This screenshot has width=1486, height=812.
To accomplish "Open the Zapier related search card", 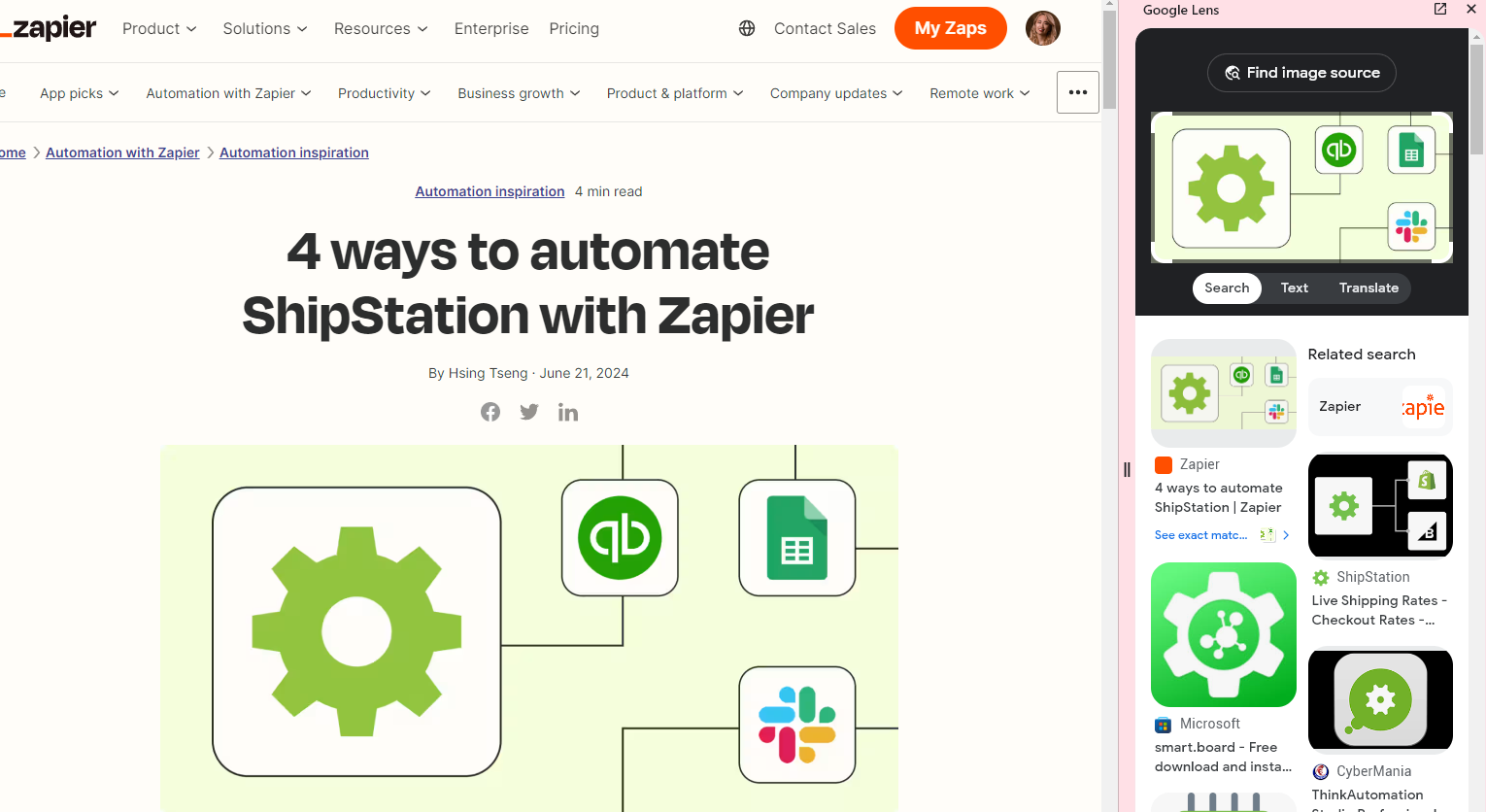I will 1380,407.
